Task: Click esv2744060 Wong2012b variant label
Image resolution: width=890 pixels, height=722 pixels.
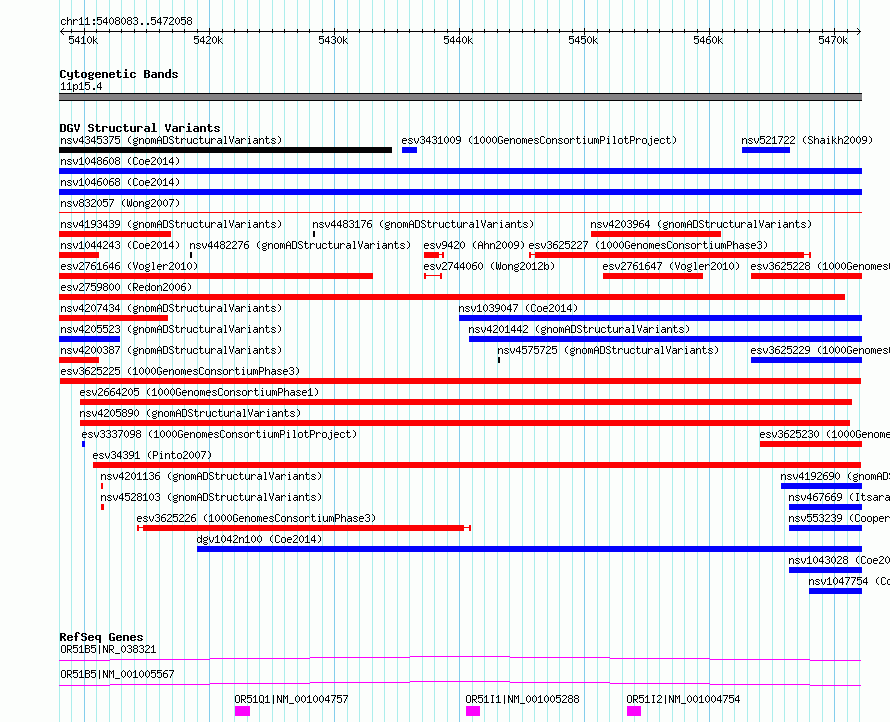Action: [489, 266]
